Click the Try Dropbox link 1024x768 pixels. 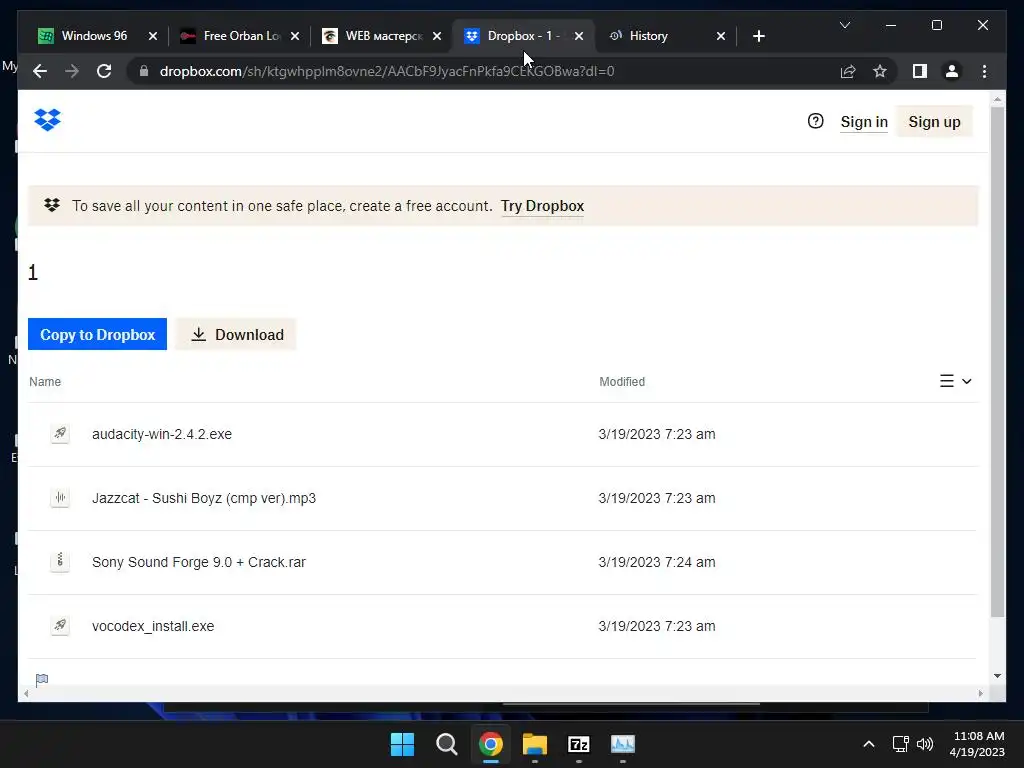[x=542, y=206]
